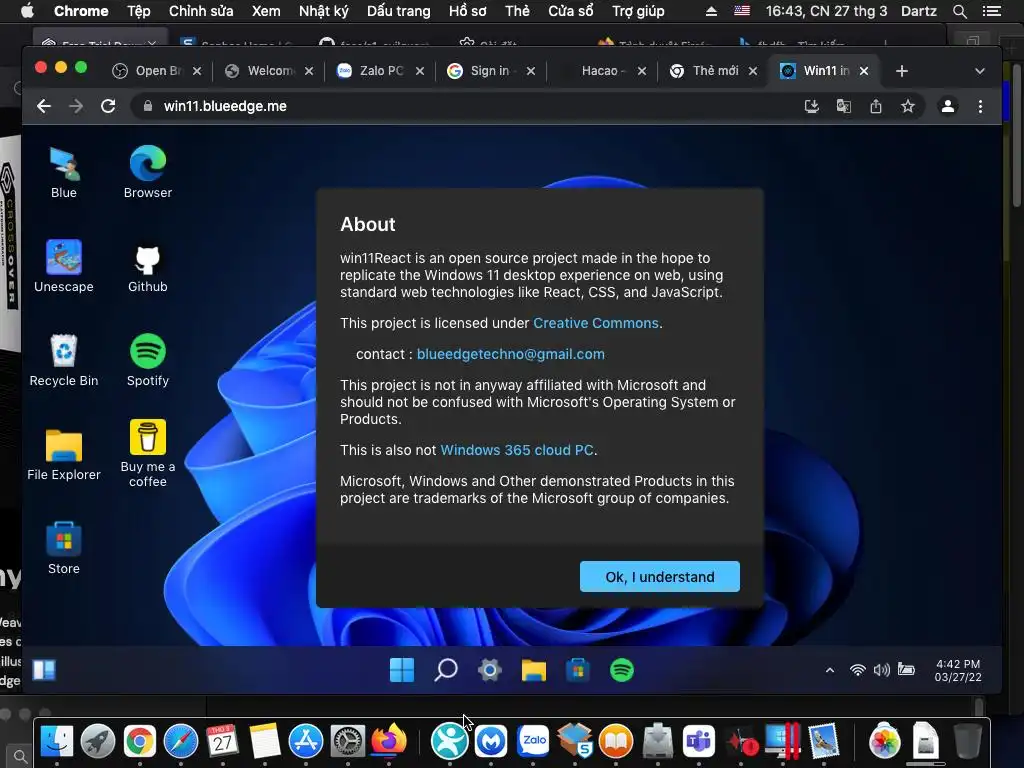This screenshot has width=1024, height=768.
Task: Open the Chrome three-dot menu
Action: 980,106
